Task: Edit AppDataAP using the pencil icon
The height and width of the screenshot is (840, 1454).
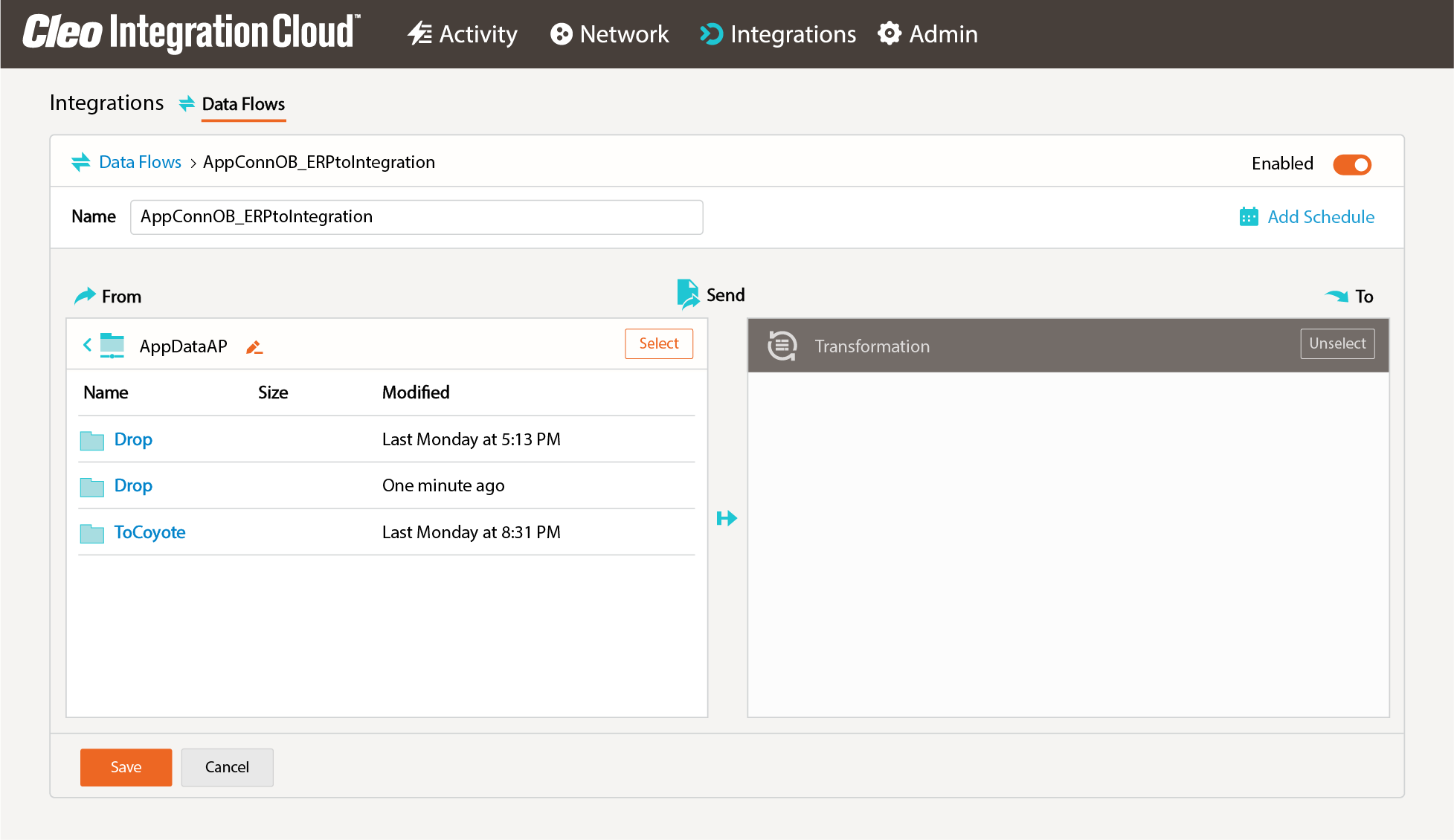Action: pos(254,346)
